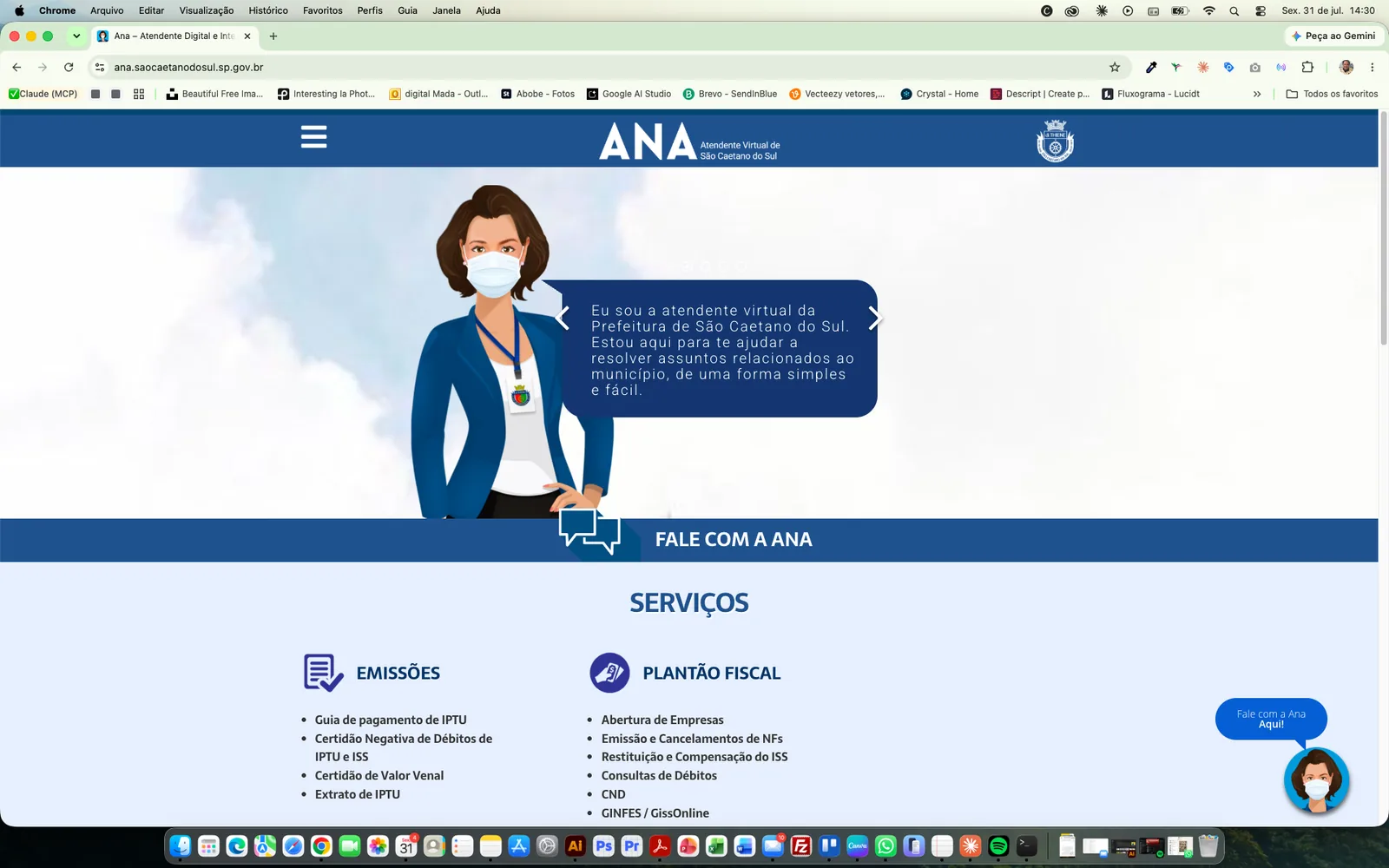Click the site info icon in address bar

(100, 67)
